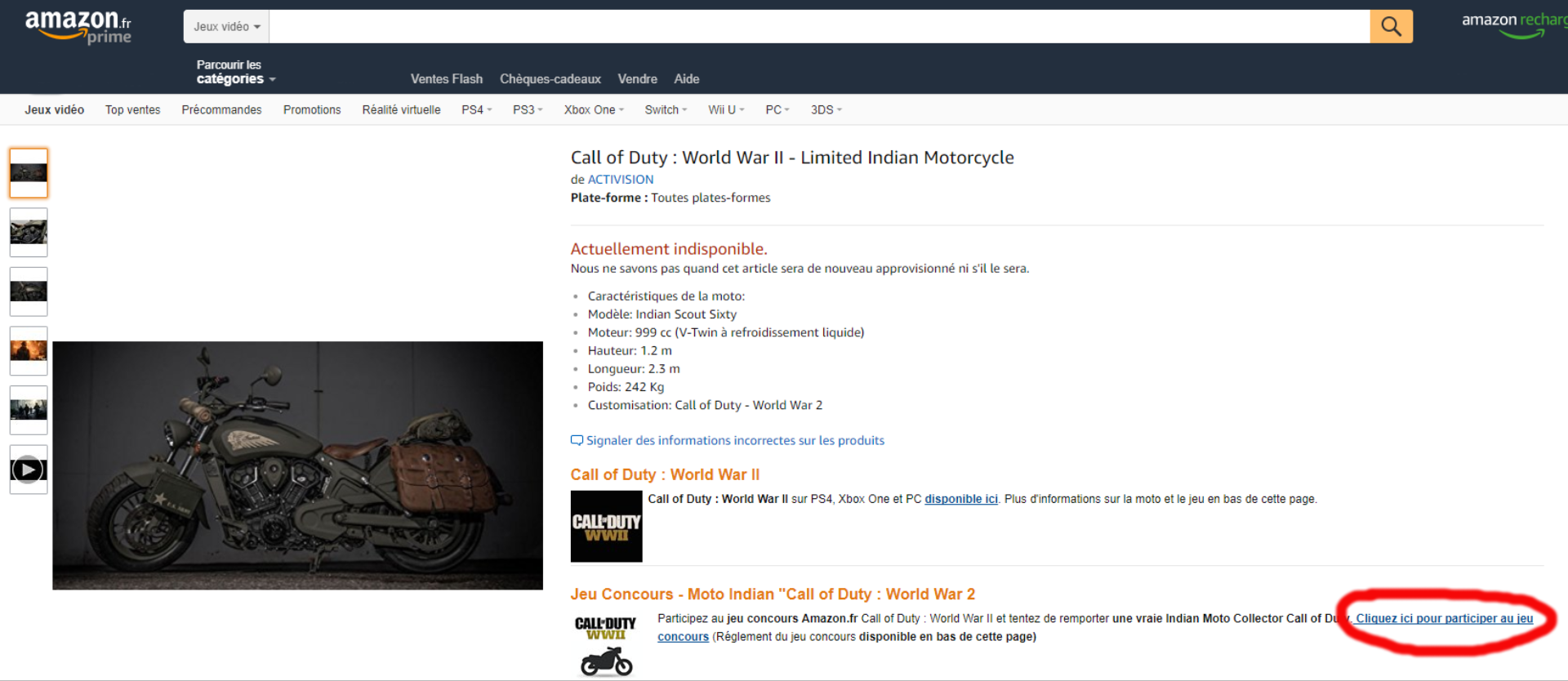Click the 'disponible ici' link

pos(961,499)
